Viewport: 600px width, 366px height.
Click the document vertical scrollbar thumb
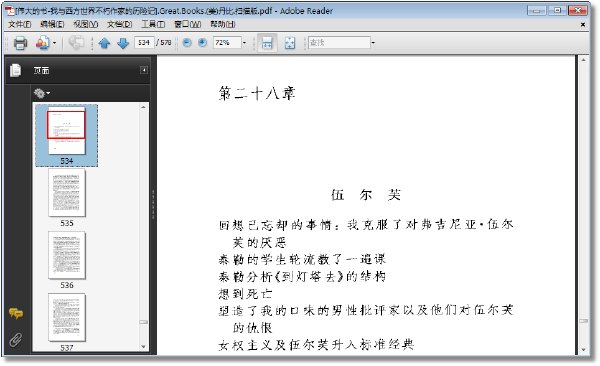pos(584,321)
